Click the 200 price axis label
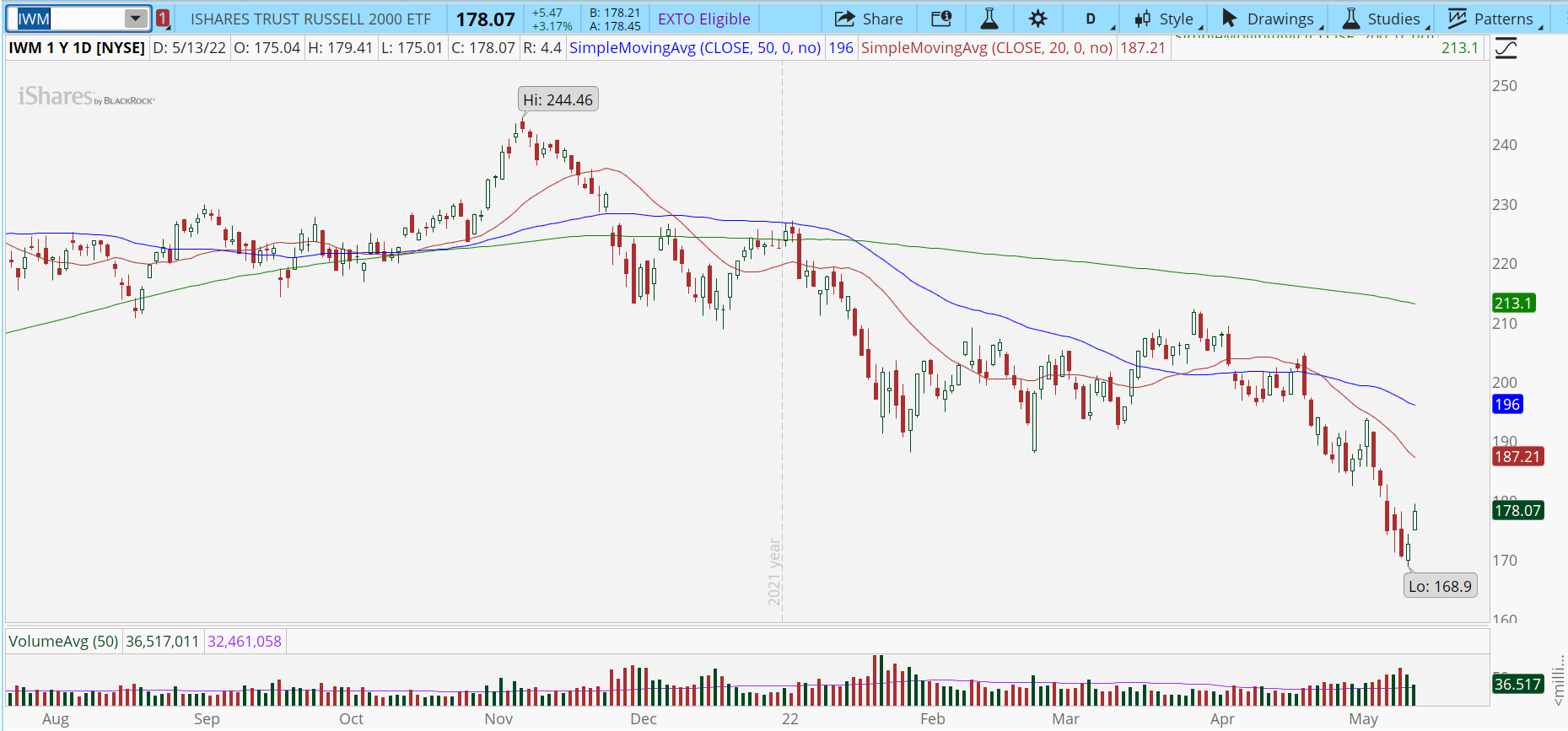 click(1505, 382)
